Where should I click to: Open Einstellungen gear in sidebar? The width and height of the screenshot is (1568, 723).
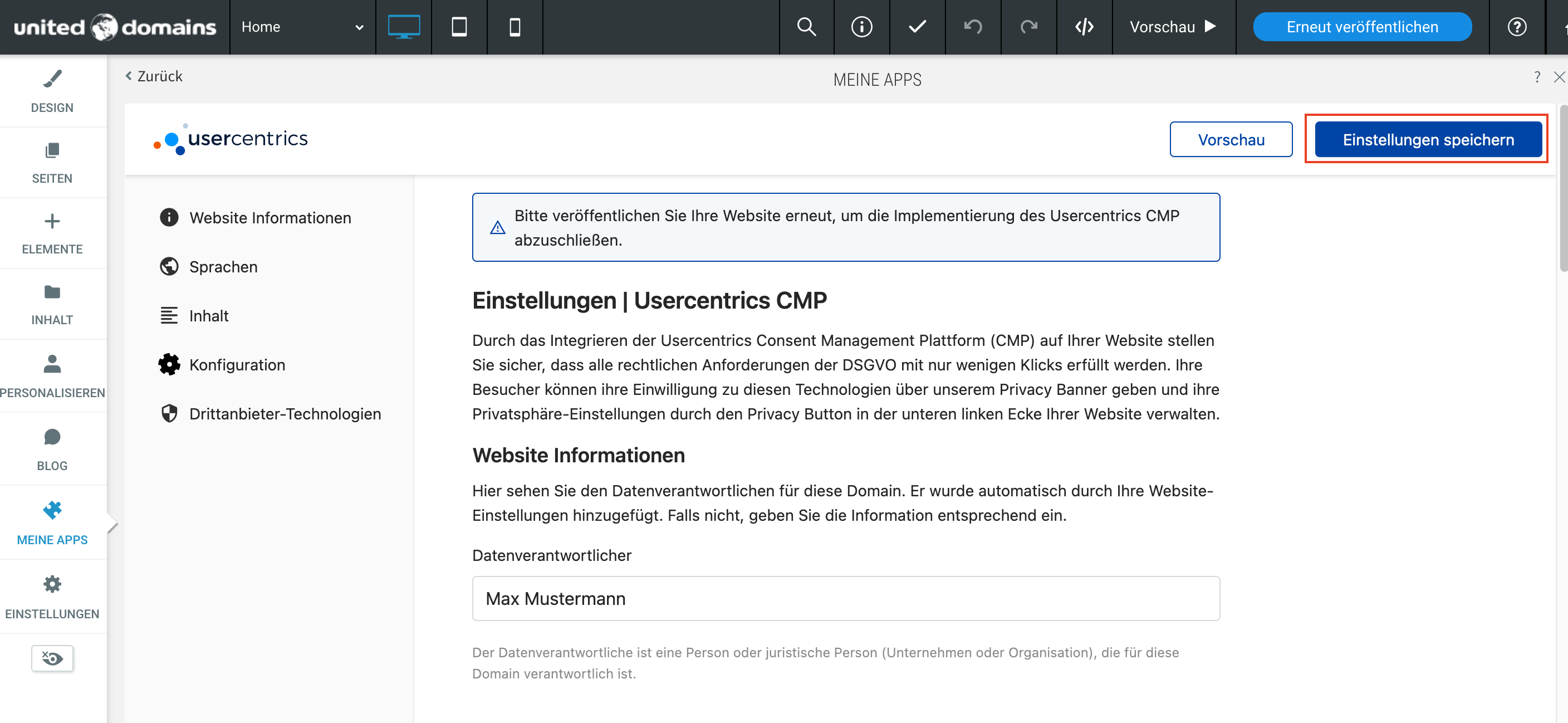[52, 597]
